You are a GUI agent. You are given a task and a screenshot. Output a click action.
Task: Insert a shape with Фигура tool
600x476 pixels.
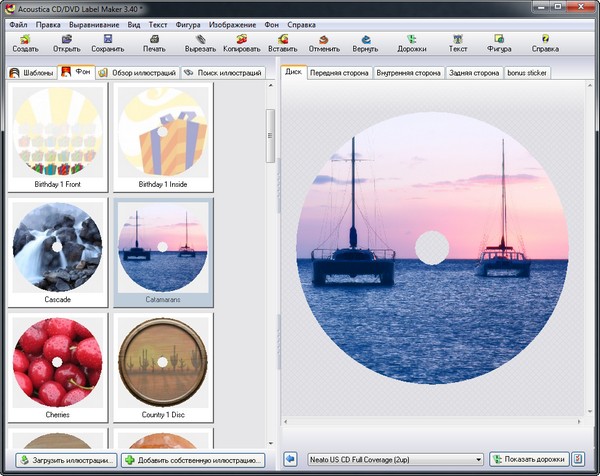click(x=499, y=42)
